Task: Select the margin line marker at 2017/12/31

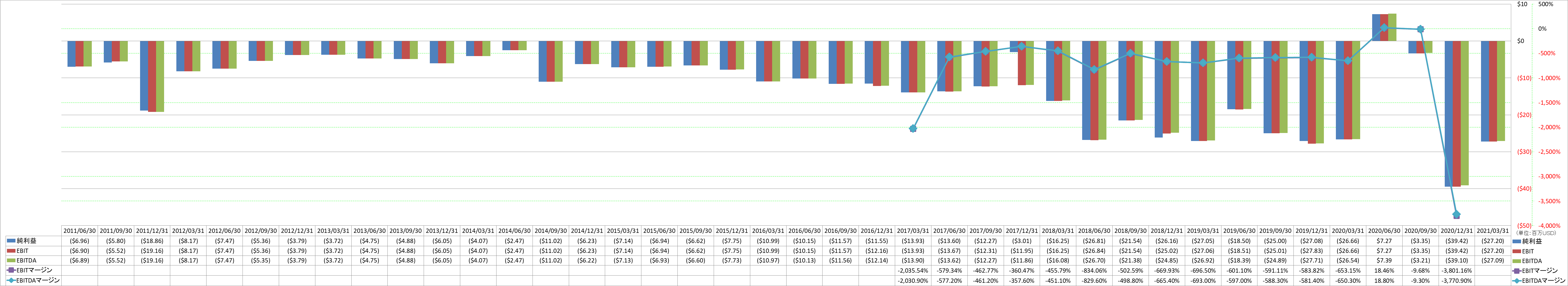Action: (x=1021, y=46)
